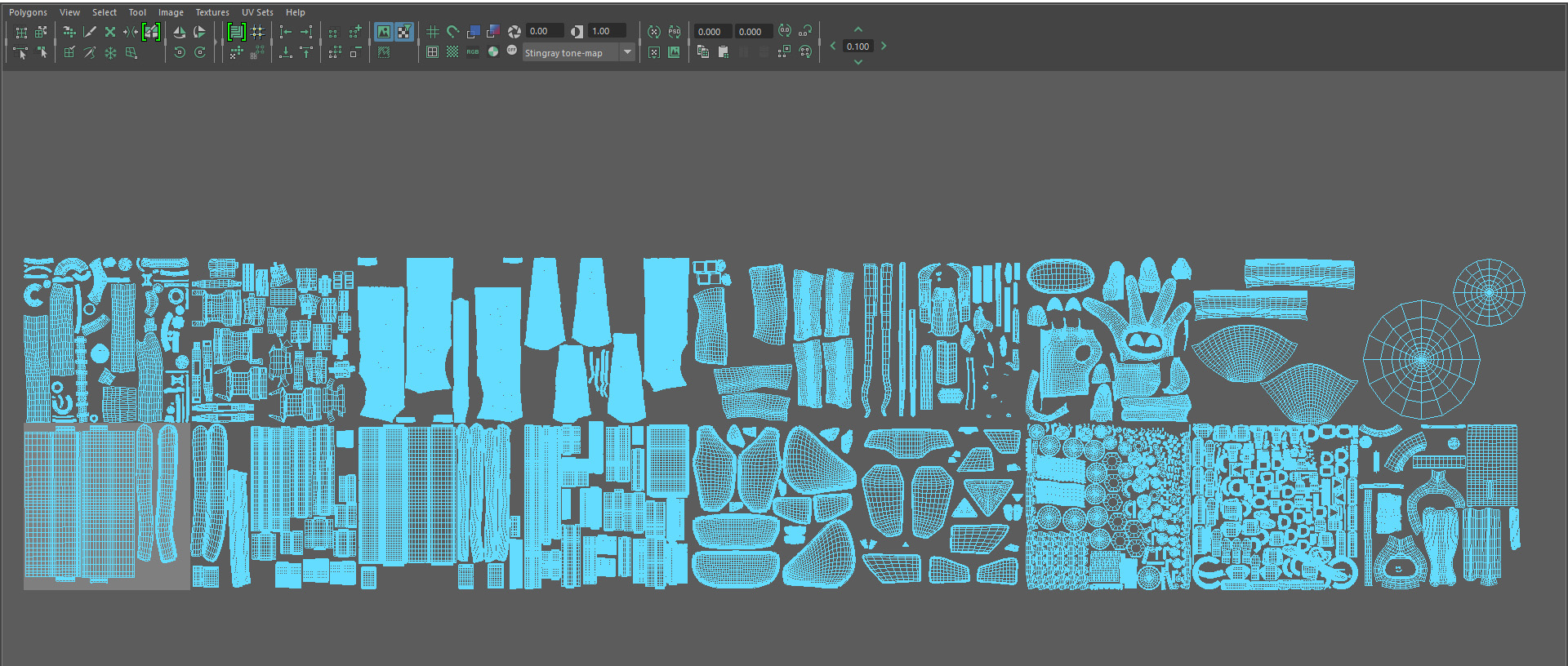Click the Copy UVs icon
Screen dimensions: 1568x666
pos(703,52)
